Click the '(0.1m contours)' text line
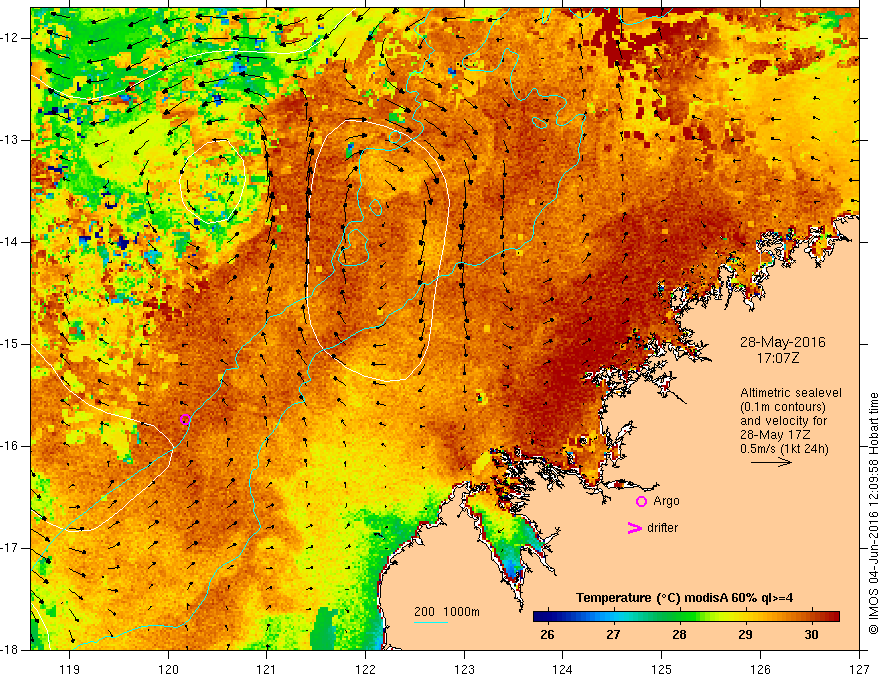This screenshot has height=680, width=880. pyautogui.click(x=783, y=407)
